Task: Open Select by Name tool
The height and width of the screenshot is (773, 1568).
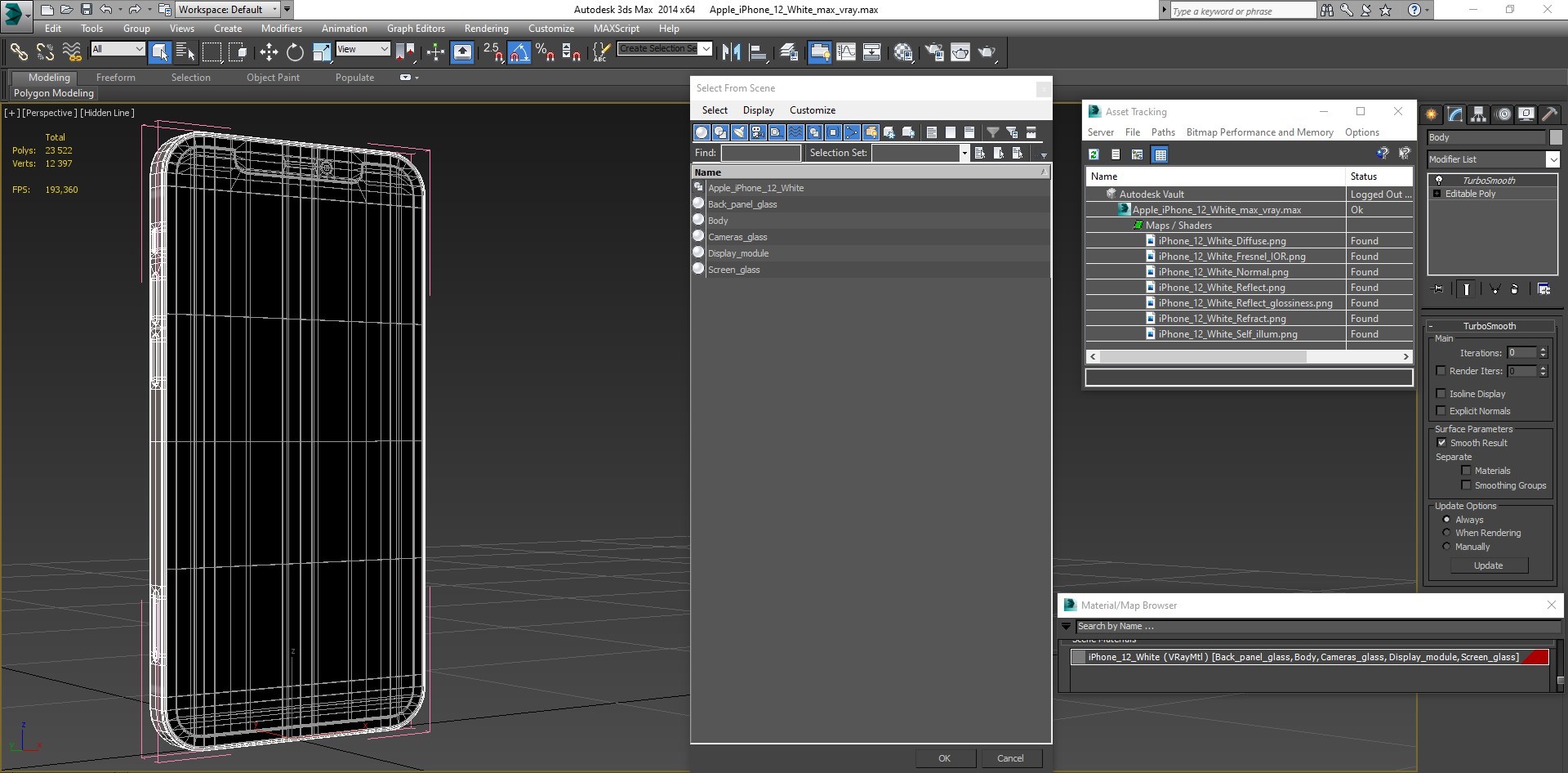Action: pos(185,52)
